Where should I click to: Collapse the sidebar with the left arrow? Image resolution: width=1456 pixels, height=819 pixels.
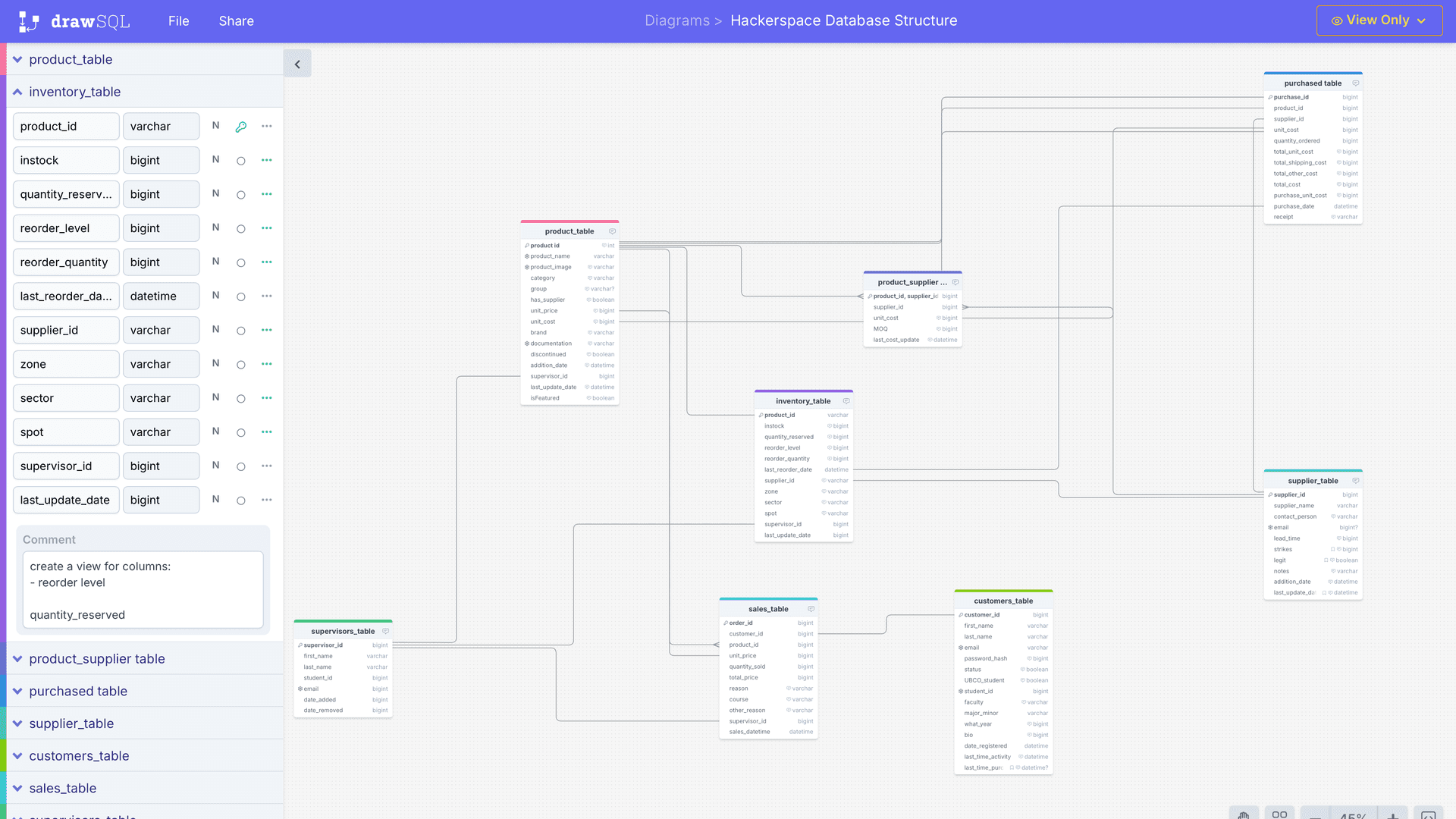point(297,64)
